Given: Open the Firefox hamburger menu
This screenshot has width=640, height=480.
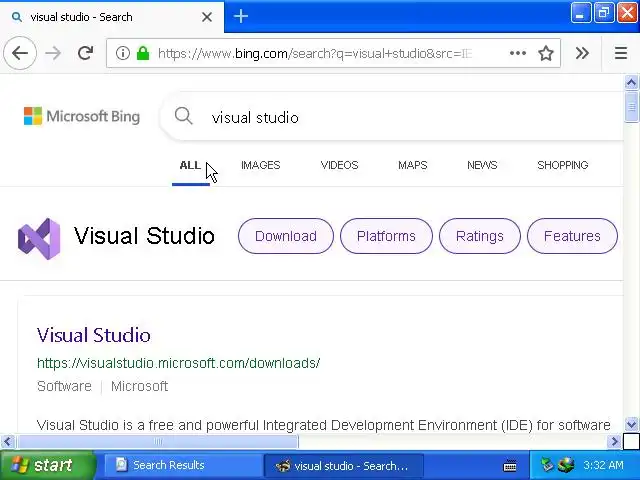Looking at the screenshot, I should [x=621, y=53].
